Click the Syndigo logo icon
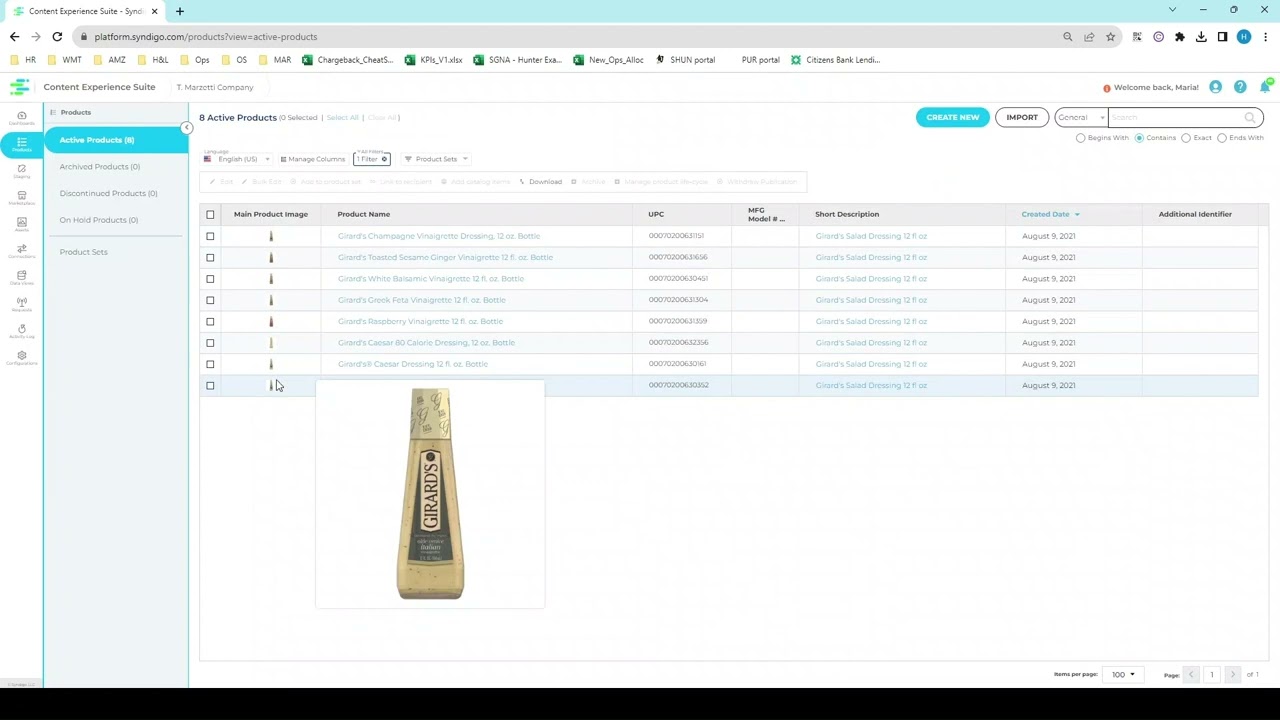 pyautogui.click(x=19, y=87)
